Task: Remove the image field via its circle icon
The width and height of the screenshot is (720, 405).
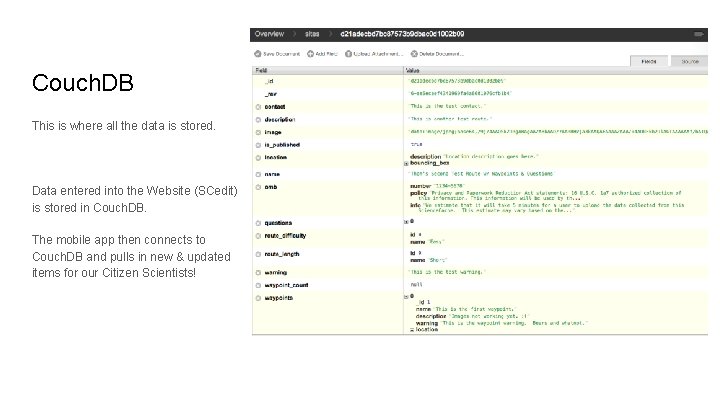Action: coord(258,132)
